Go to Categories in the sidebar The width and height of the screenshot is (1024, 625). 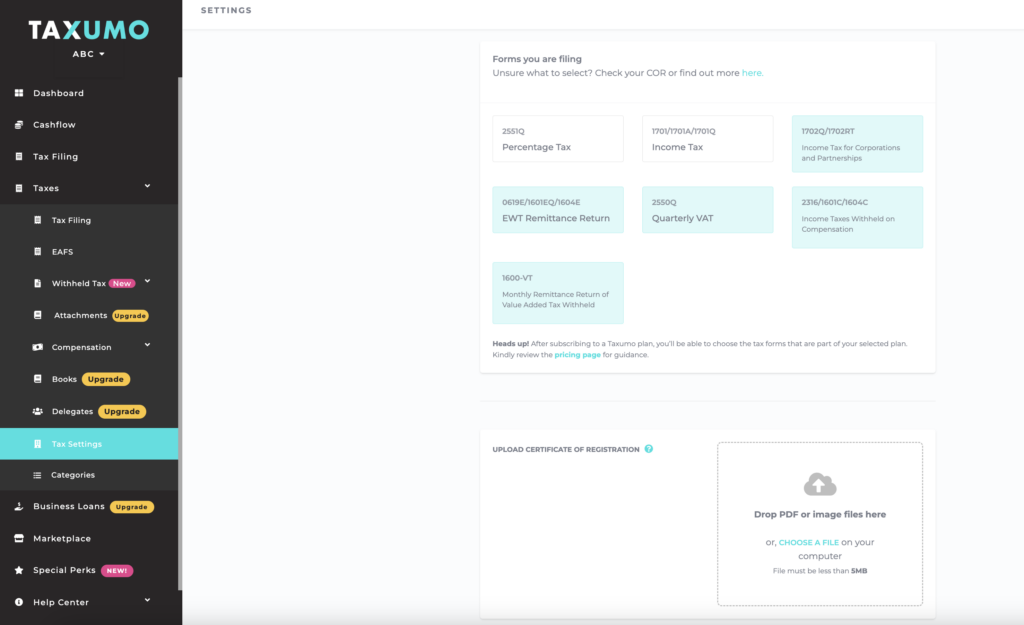tap(73, 475)
